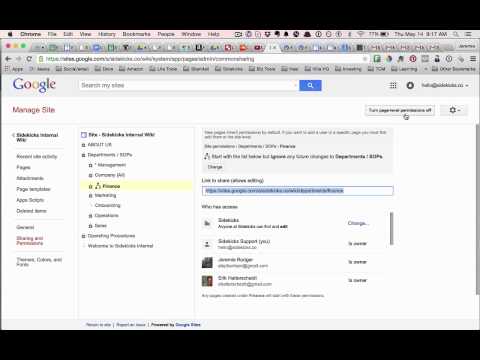The image size is (480, 360).
Task: Click the Google Sites link in footer
Action: (188, 324)
